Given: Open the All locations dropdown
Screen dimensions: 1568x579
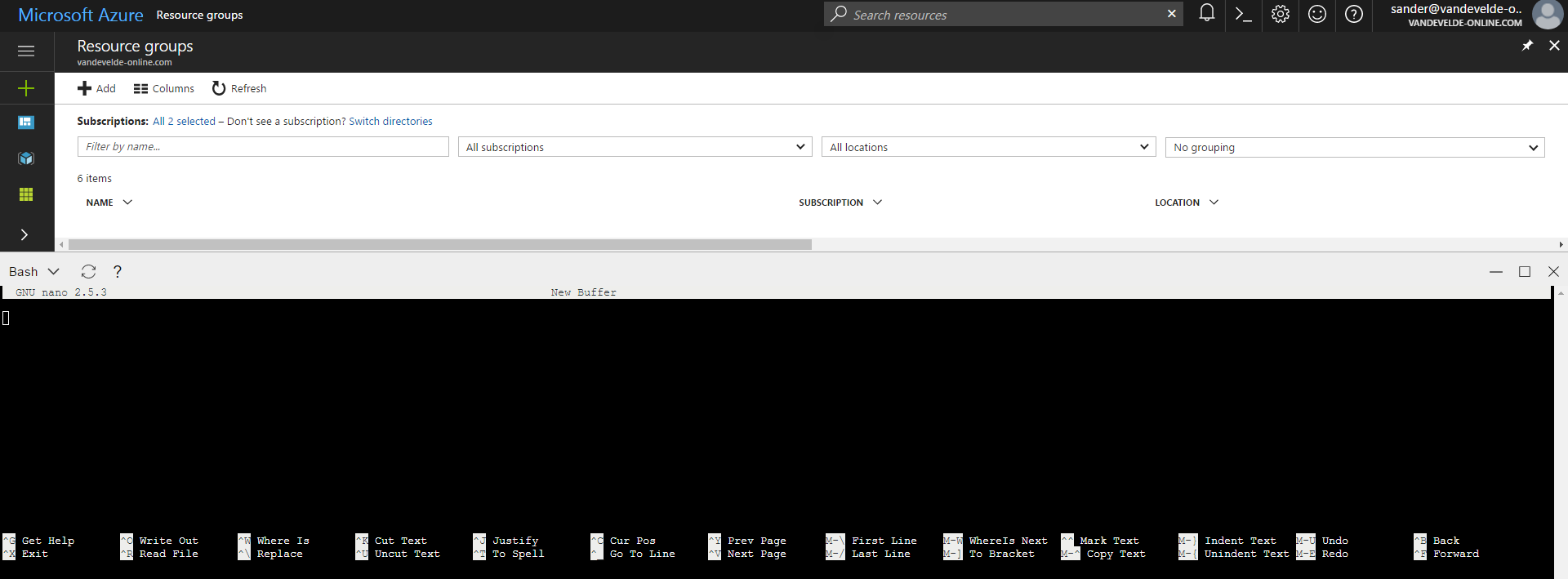Looking at the screenshot, I should click(988, 147).
